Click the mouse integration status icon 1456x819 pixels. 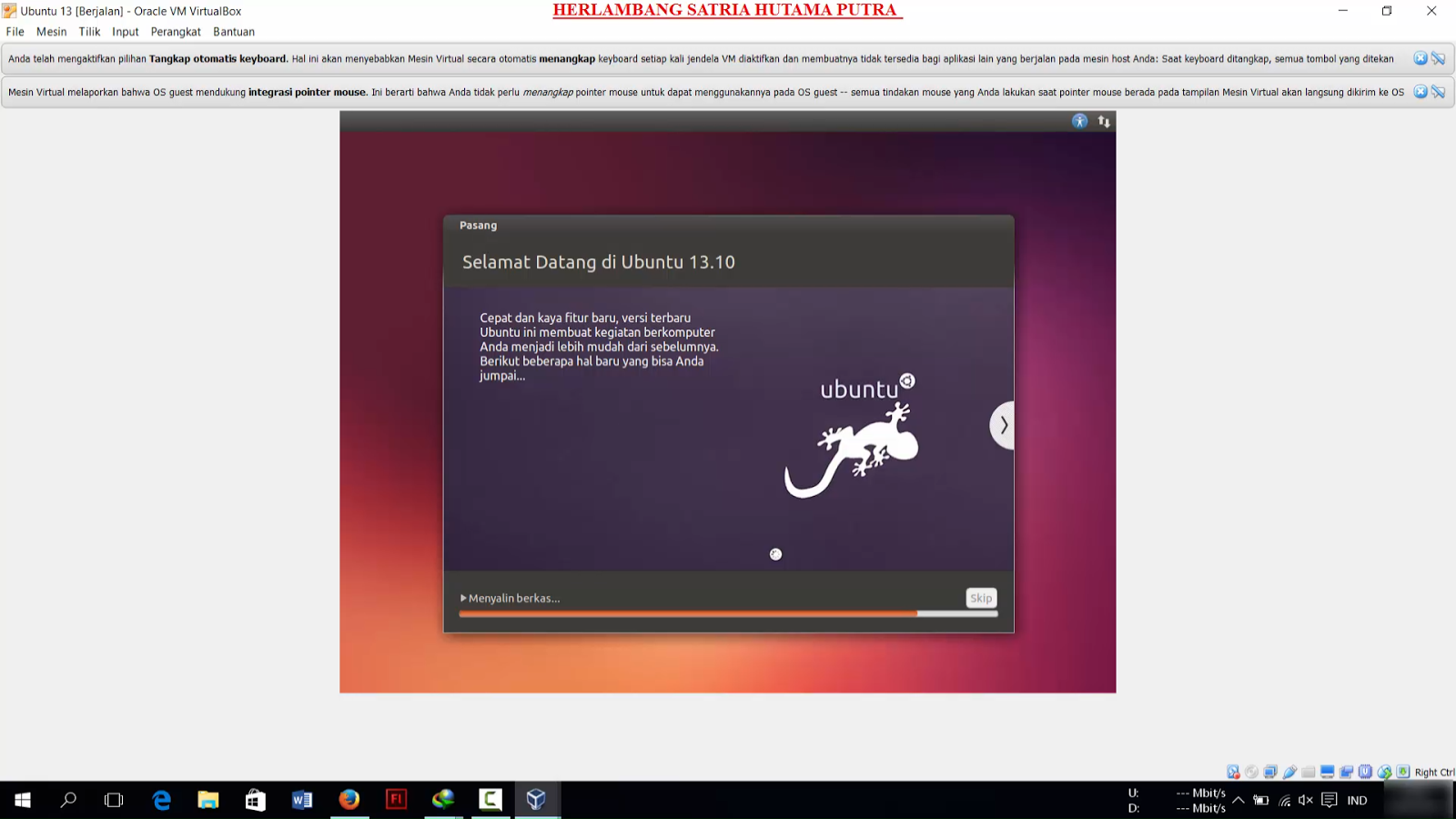(1385, 772)
